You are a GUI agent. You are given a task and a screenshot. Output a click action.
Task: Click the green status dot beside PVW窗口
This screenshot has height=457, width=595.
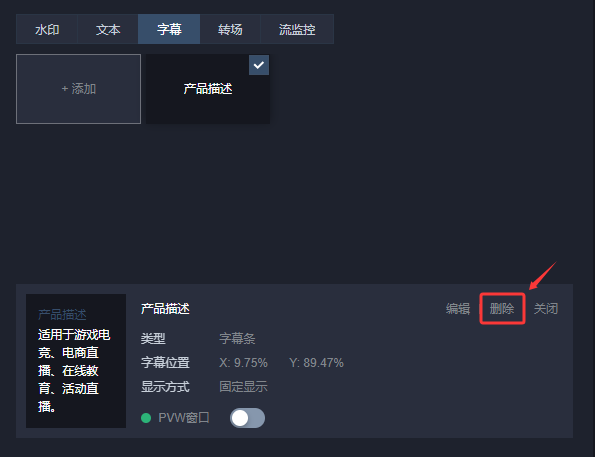[x=146, y=418]
